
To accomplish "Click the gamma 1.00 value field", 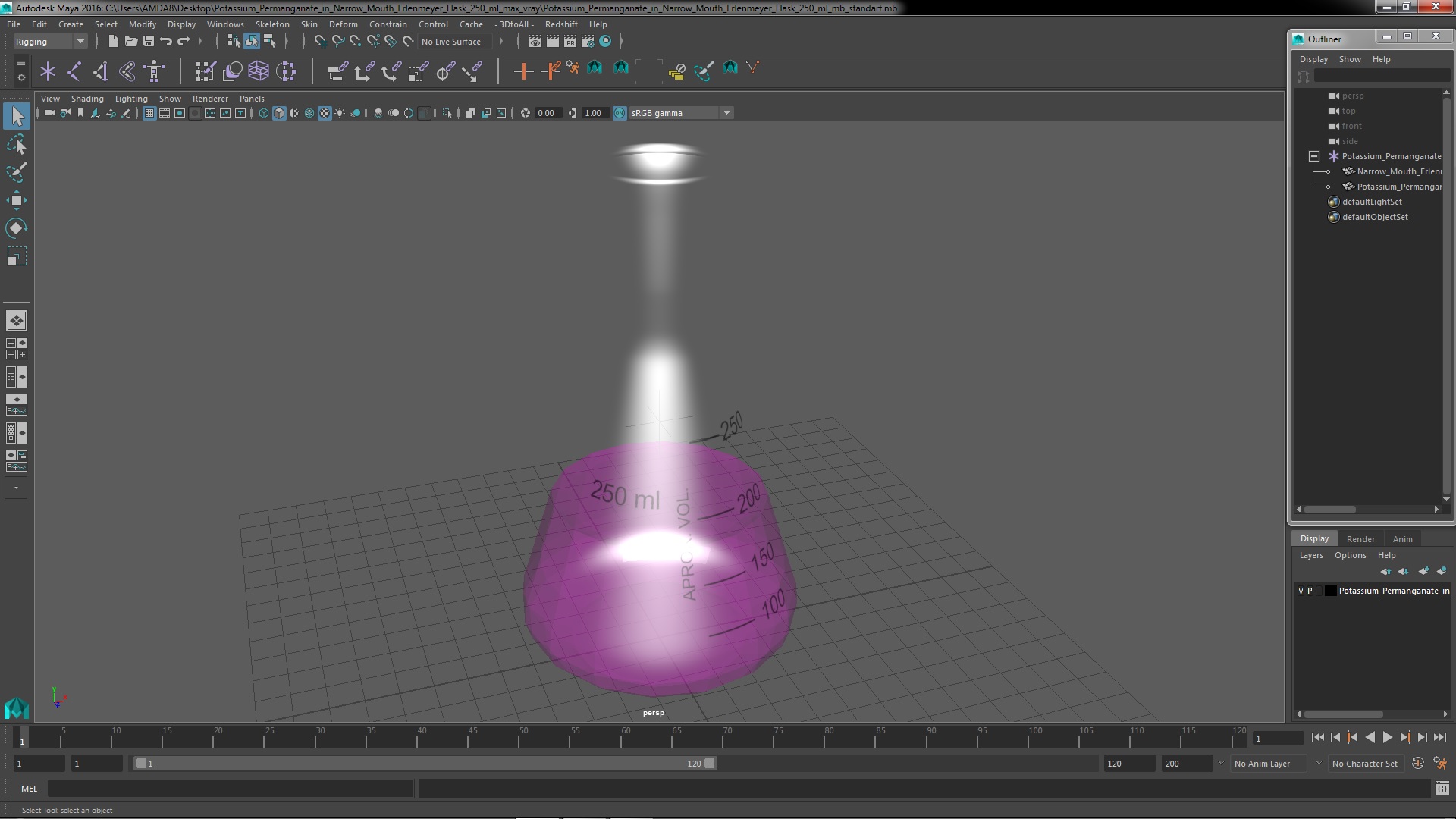I will (x=594, y=113).
